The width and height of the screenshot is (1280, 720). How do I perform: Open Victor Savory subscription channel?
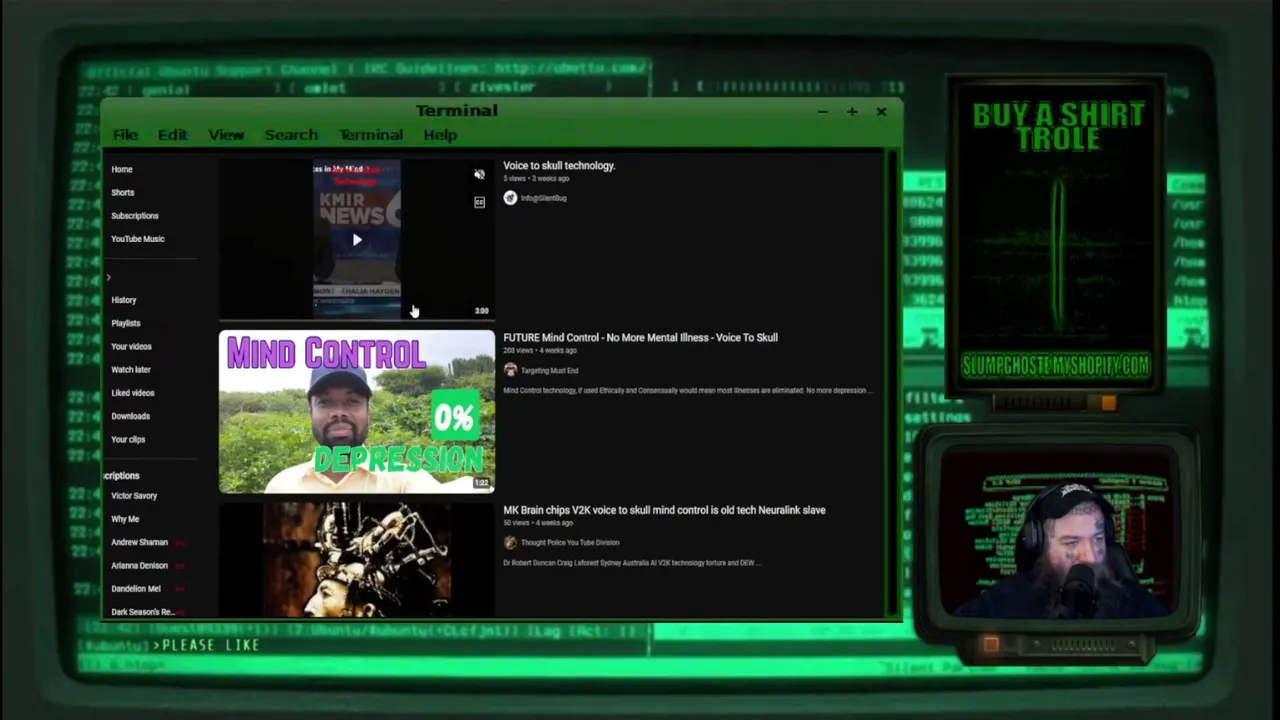[x=134, y=496]
